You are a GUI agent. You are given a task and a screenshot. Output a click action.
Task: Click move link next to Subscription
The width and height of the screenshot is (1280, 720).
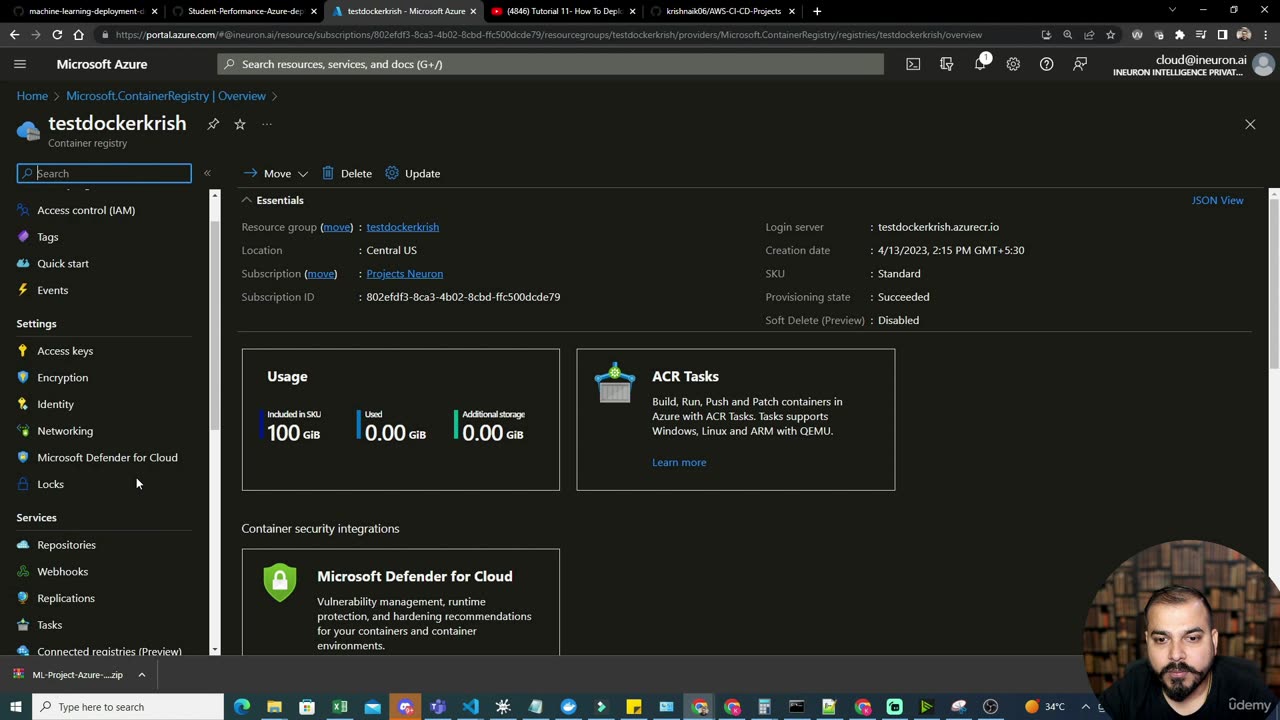(320, 274)
